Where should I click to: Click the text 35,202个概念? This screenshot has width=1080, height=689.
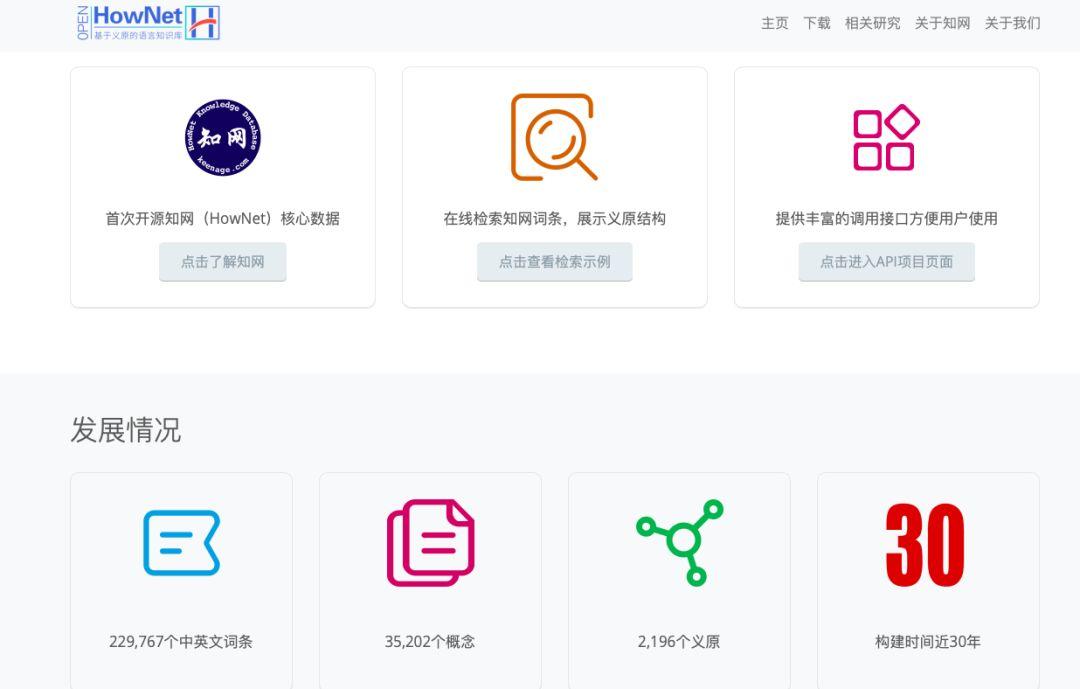tap(430, 642)
